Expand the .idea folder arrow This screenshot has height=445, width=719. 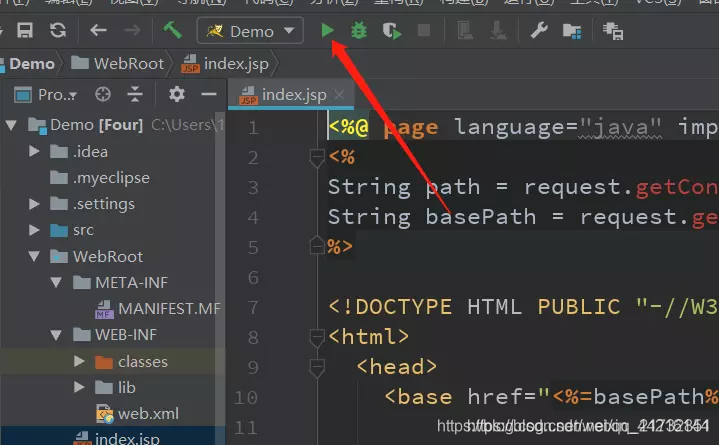34,151
